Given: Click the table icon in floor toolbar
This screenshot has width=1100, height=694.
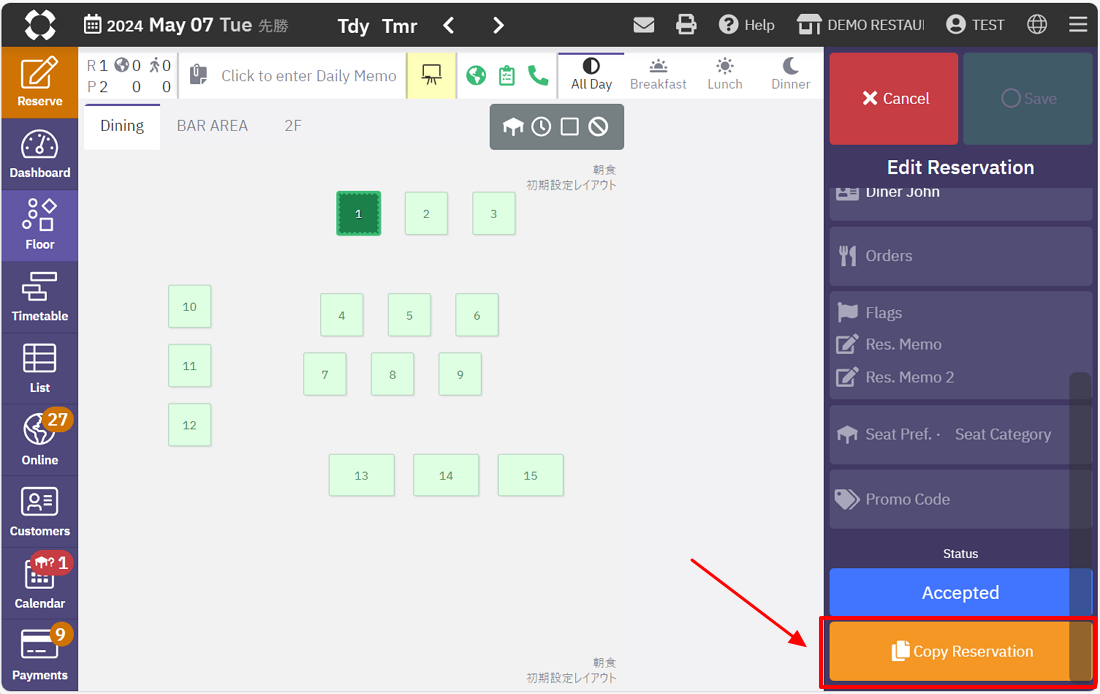Looking at the screenshot, I should point(513,127).
